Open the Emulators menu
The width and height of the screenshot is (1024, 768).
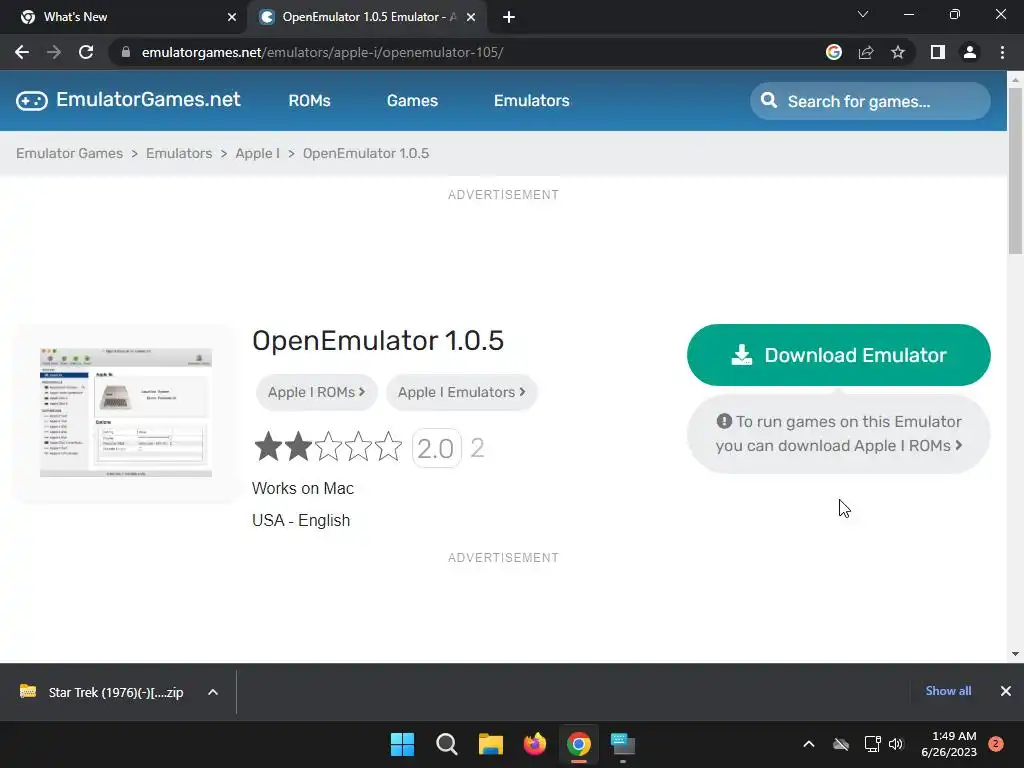[532, 101]
